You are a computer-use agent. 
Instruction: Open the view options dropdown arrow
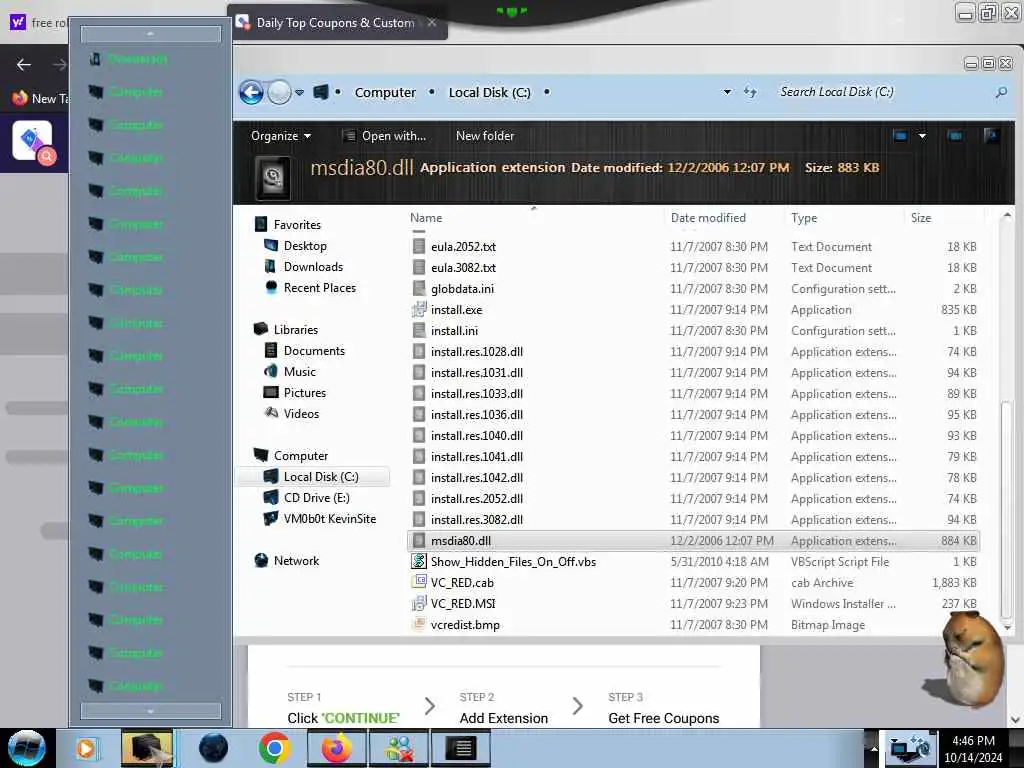922,136
